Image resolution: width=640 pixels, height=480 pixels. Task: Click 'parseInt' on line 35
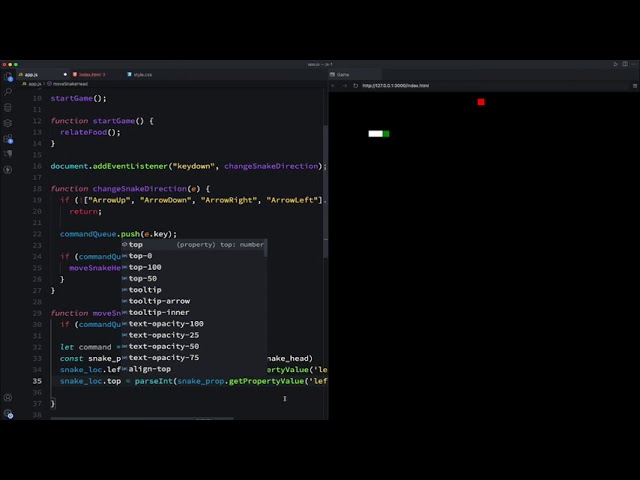point(154,381)
